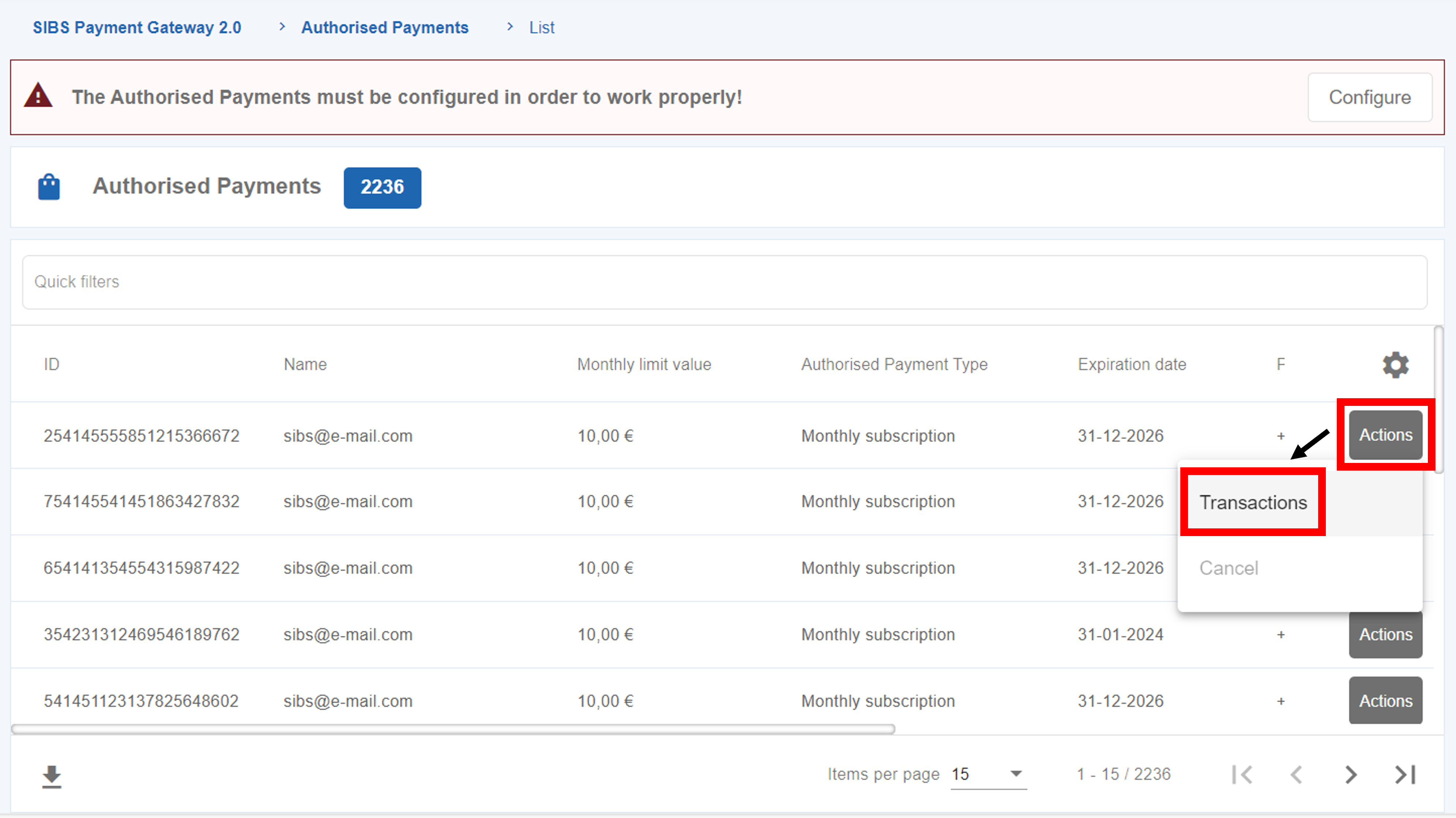The height and width of the screenshot is (818, 1456).
Task: Click Actions for ID 5414511231378256486​02
Action: [x=1385, y=700]
